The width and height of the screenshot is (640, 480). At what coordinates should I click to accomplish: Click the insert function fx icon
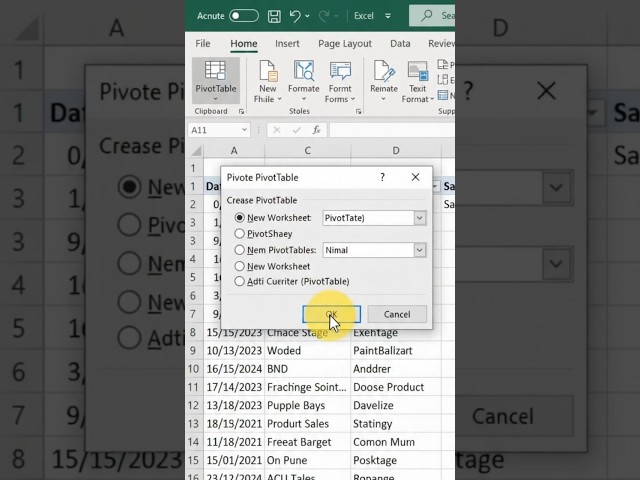[x=316, y=130]
